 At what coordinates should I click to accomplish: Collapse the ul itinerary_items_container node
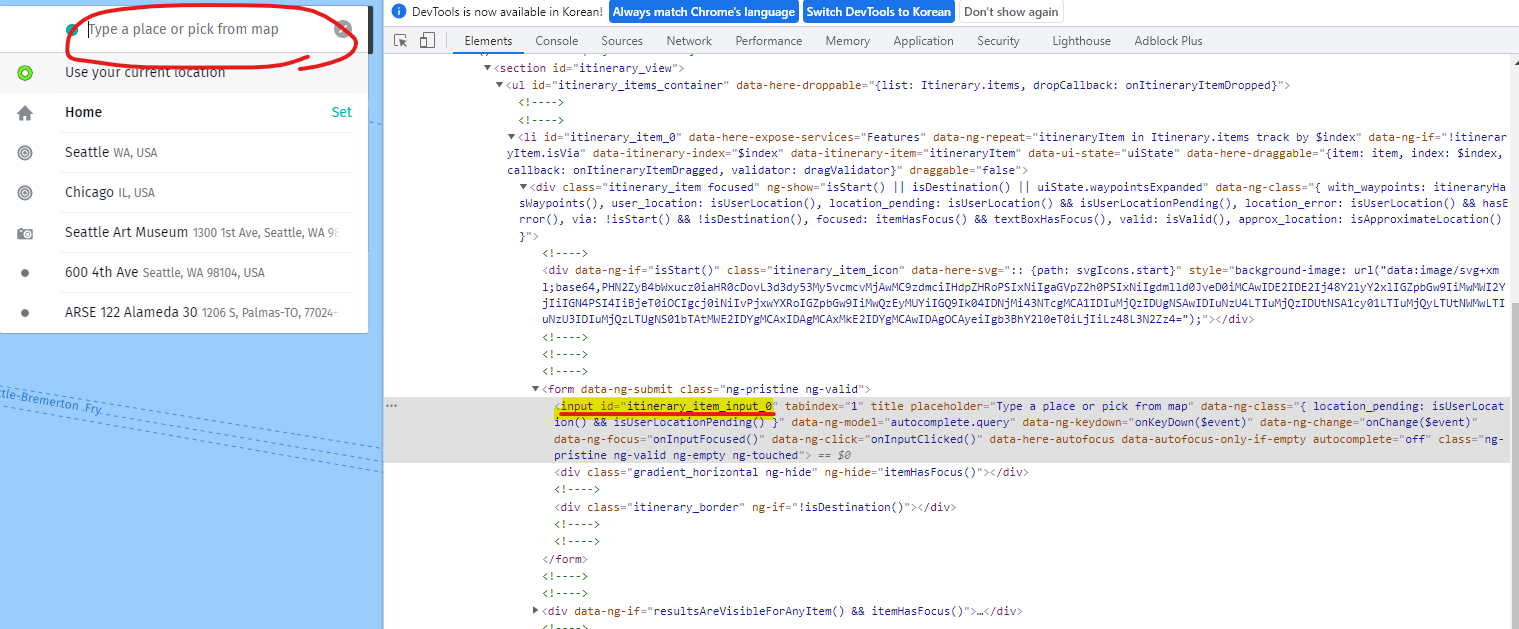pyautogui.click(x=500, y=85)
